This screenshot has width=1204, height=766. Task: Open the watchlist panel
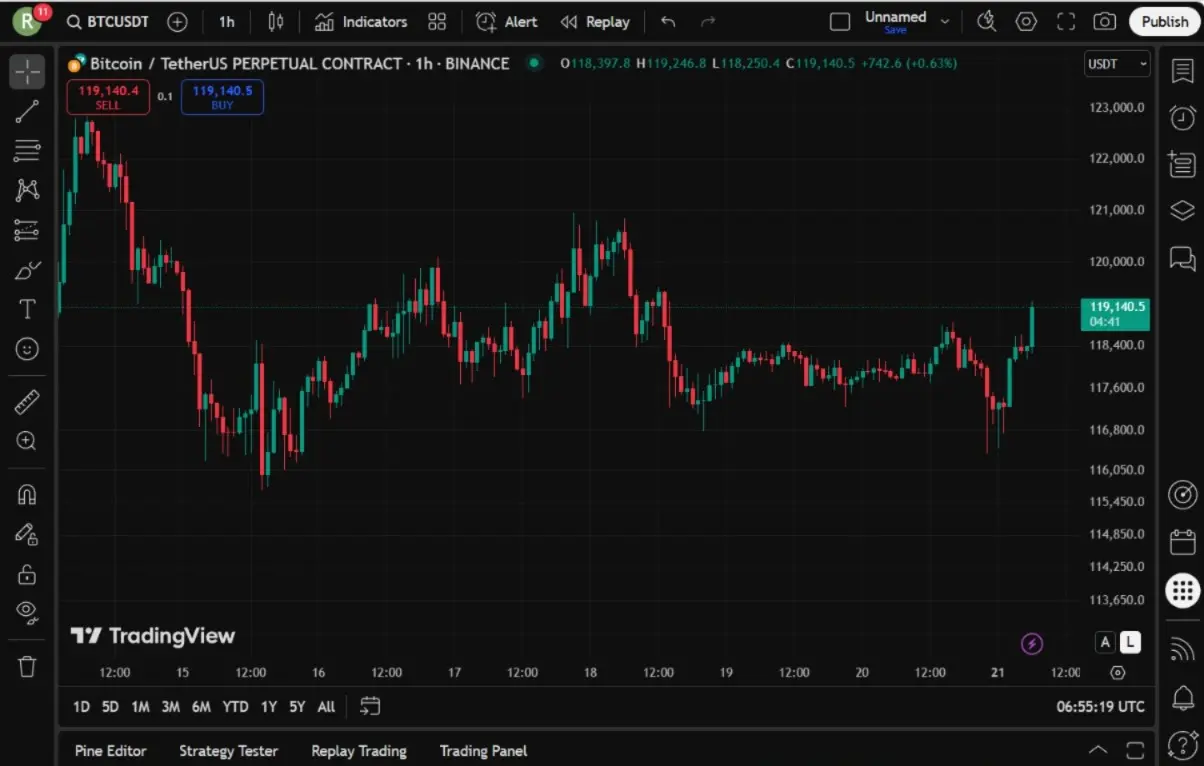tap(1182, 72)
